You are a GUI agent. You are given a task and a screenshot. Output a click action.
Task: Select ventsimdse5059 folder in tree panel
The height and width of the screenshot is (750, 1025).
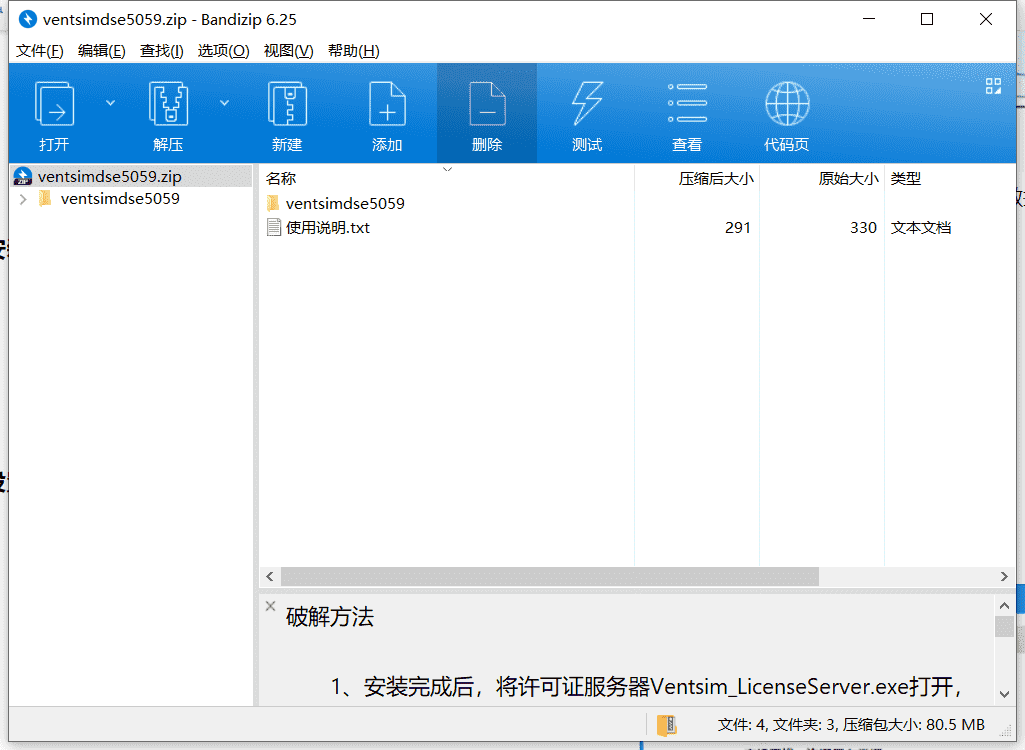pos(120,199)
